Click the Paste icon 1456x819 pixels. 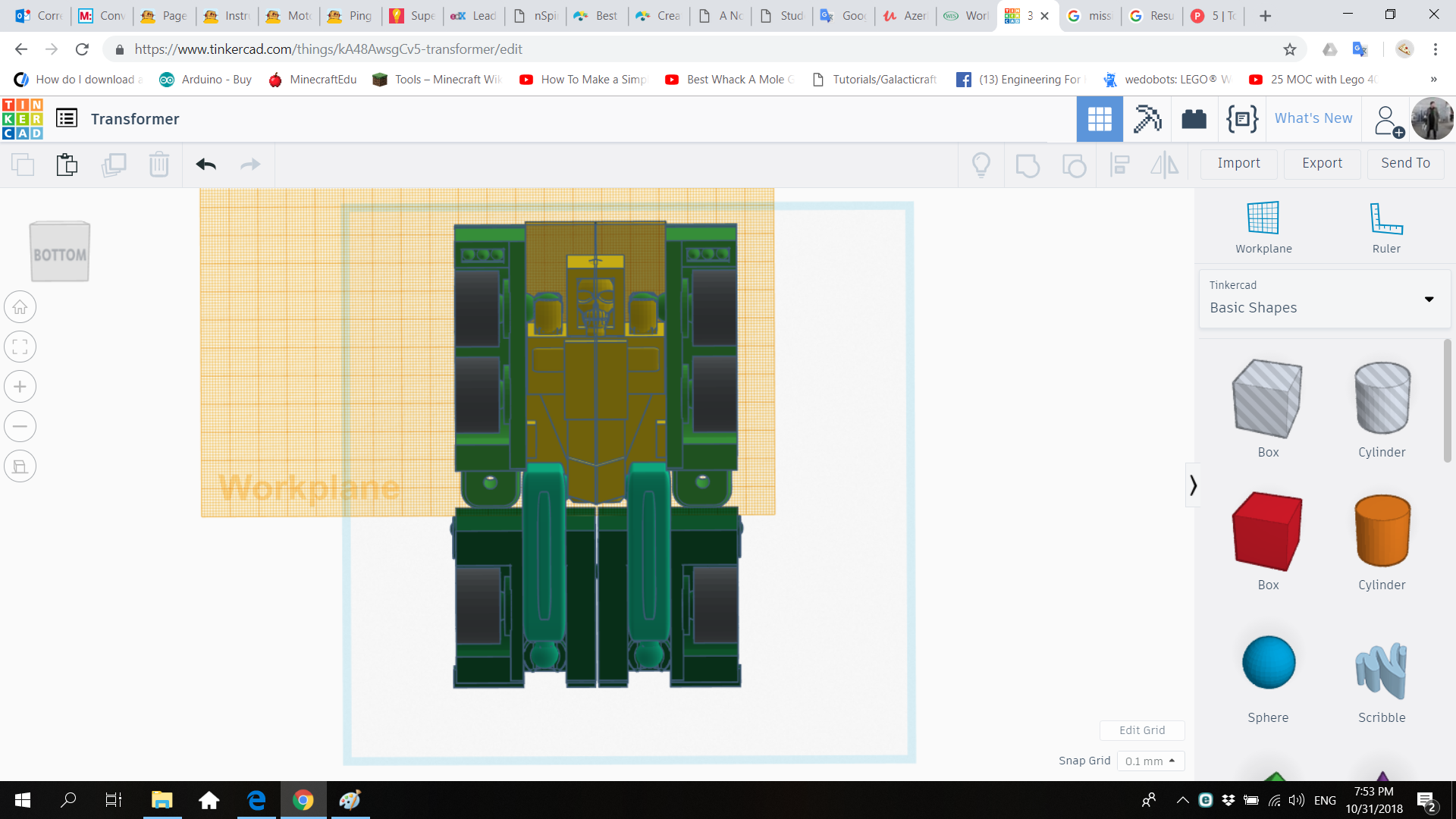67,165
